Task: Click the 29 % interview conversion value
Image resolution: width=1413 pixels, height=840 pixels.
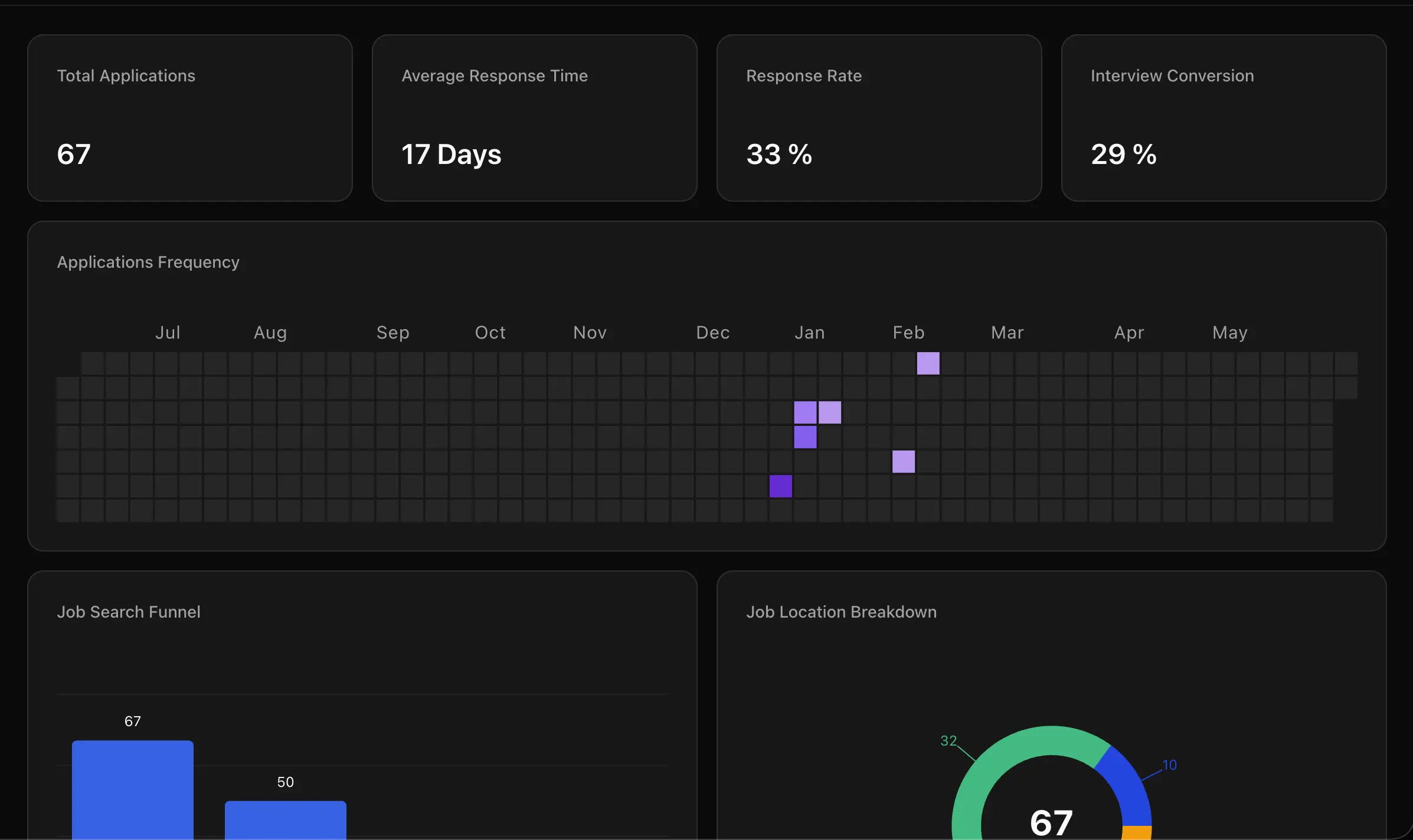Action: (x=1124, y=155)
